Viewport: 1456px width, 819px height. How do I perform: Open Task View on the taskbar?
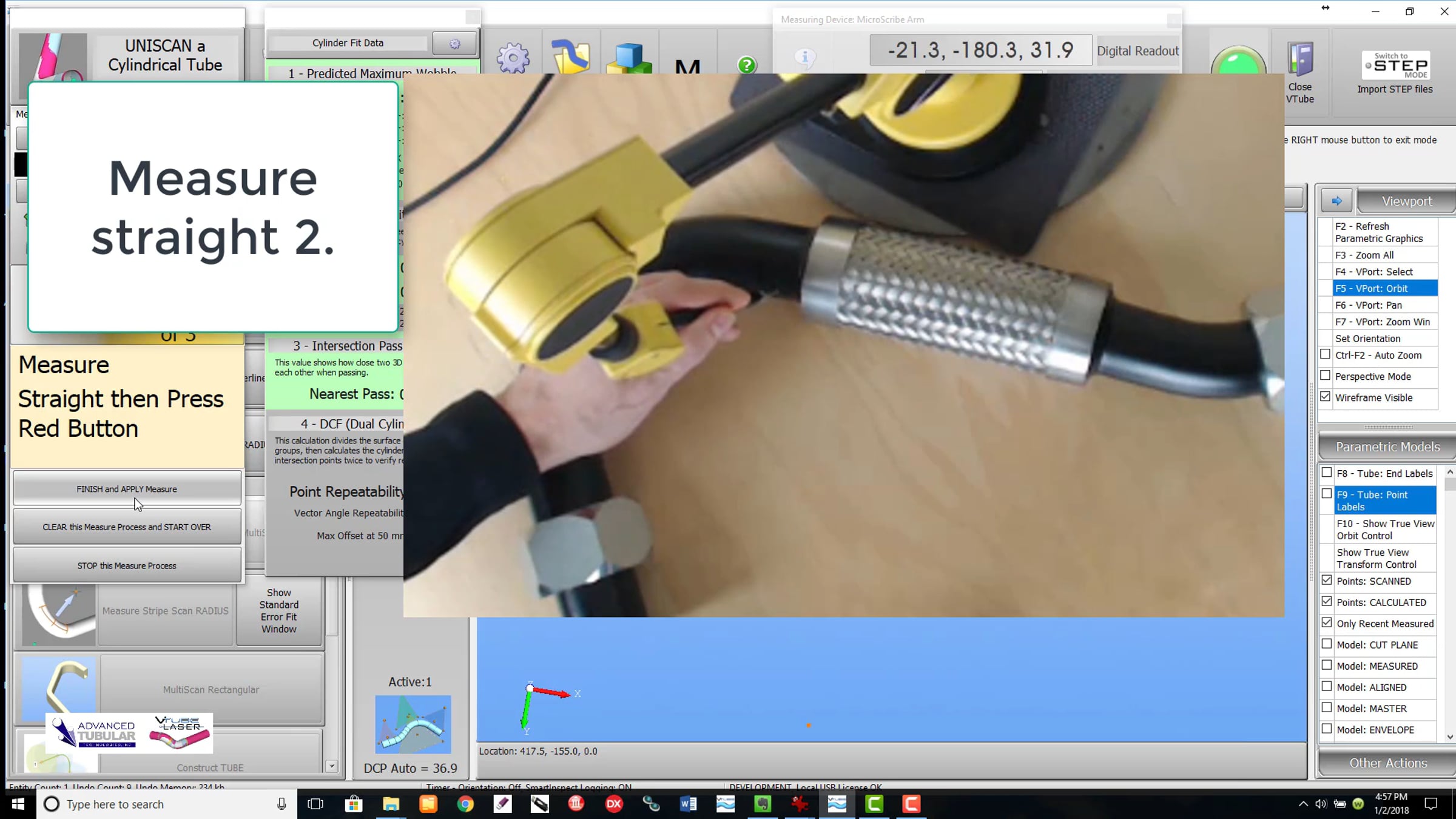(315, 804)
